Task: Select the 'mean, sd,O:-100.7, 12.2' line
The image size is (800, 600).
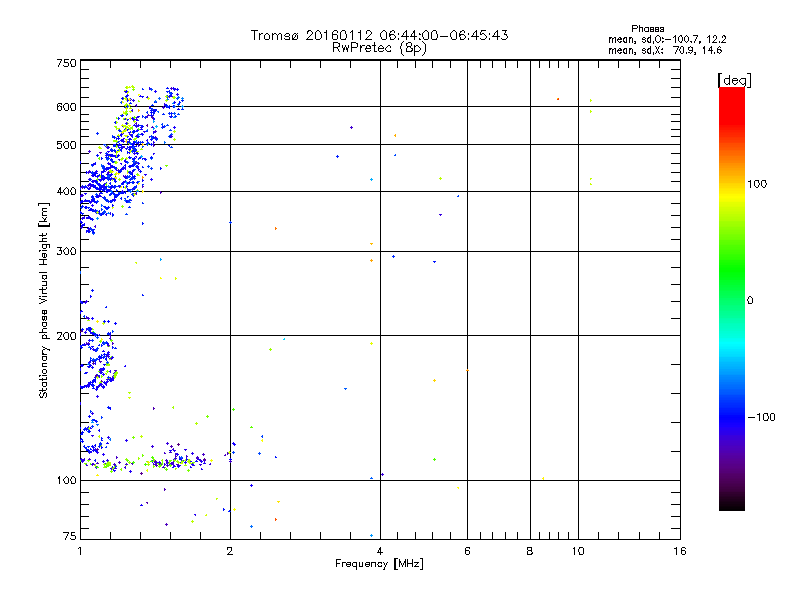Action: click(667, 39)
